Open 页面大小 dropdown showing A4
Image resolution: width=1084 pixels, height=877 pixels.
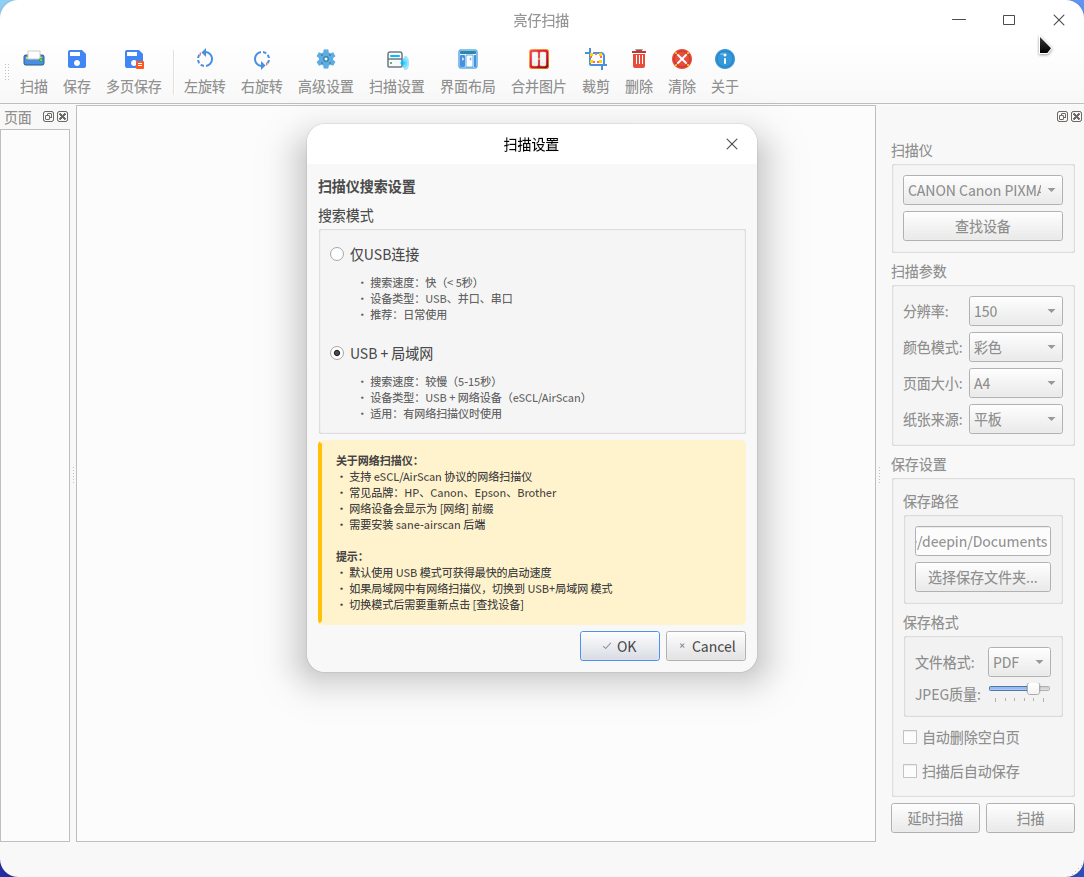pos(1016,383)
